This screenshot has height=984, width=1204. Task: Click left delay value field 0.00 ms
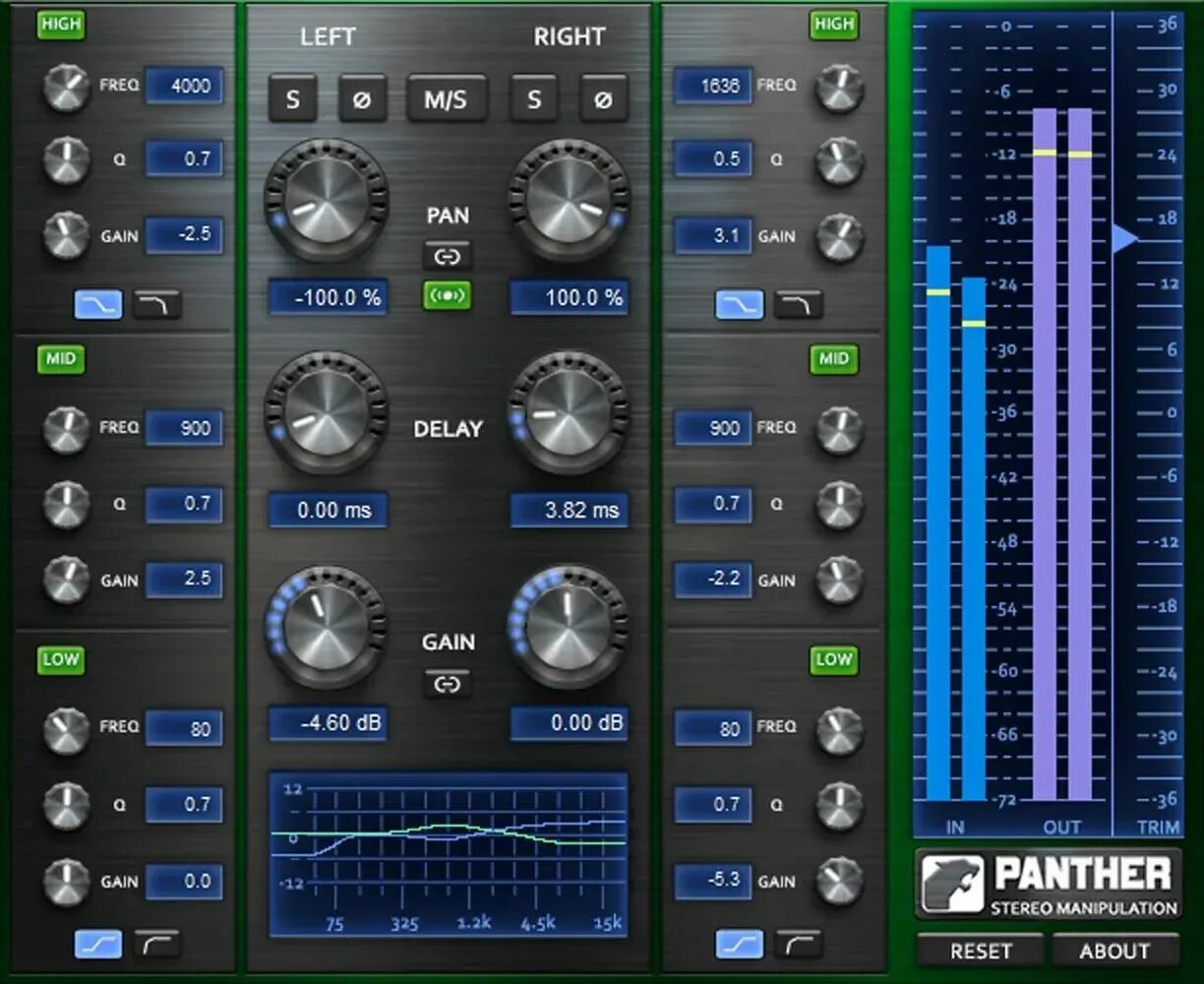(x=328, y=510)
